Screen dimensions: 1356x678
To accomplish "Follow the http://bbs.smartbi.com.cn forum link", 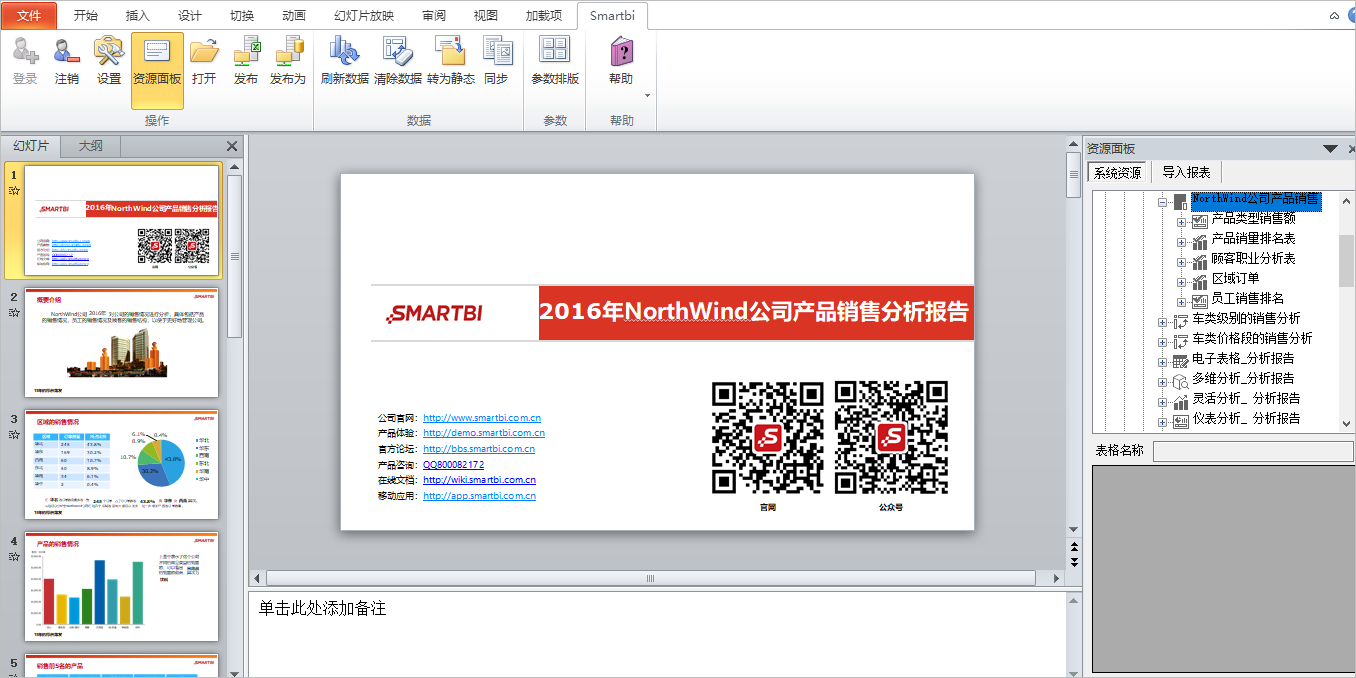I will click(x=479, y=449).
